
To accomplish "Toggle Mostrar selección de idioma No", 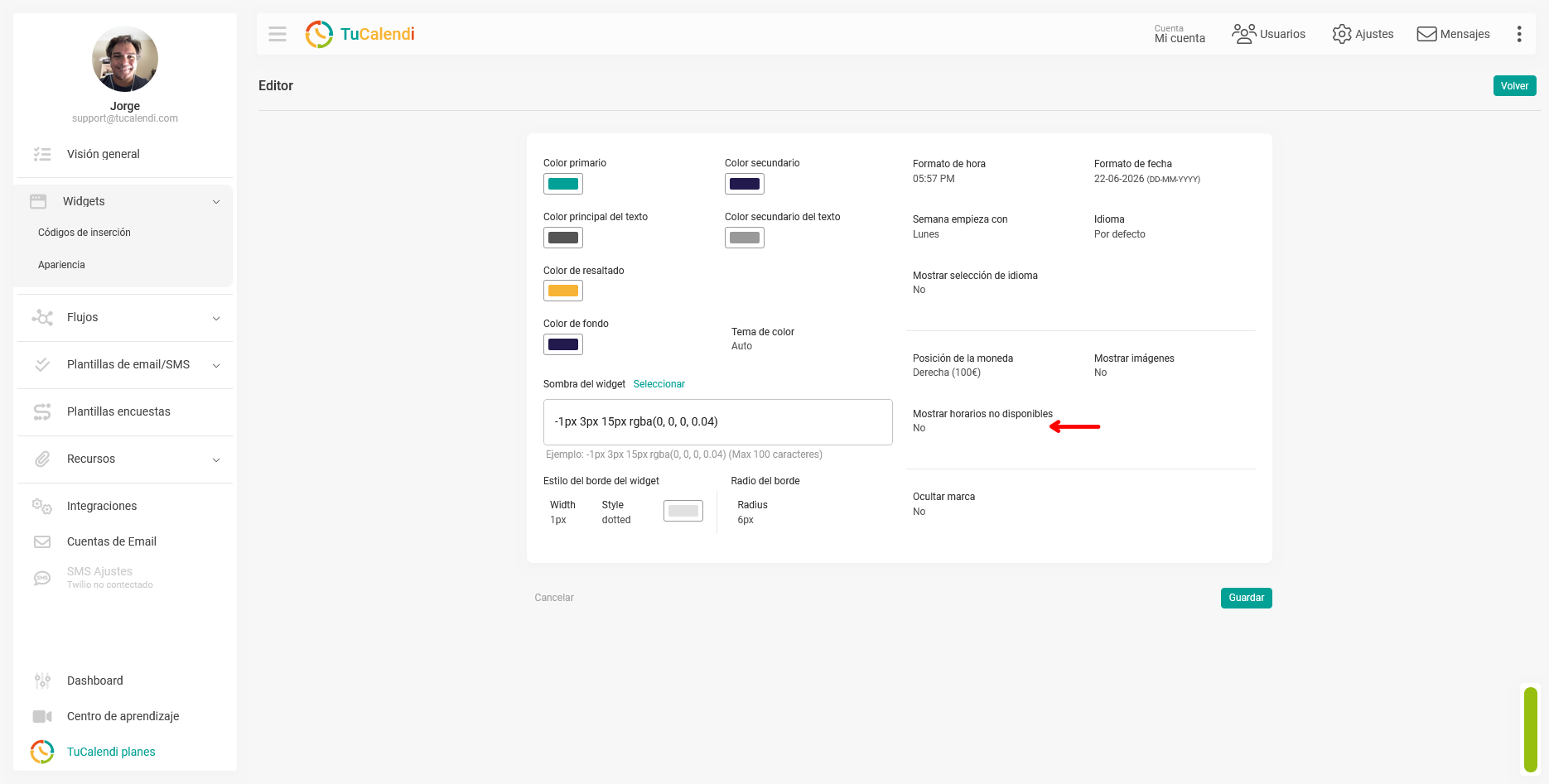I will point(919,290).
